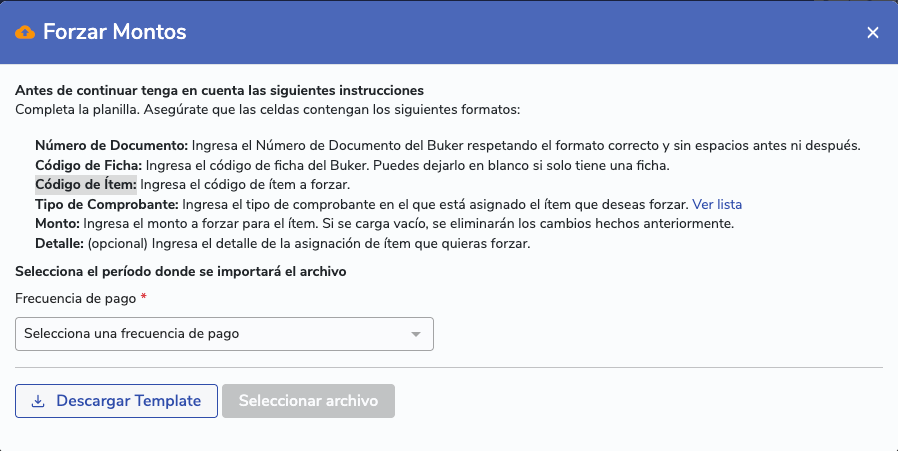The height and width of the screenshot is (451, 898).
Task: Click the "Código de Ficha:" label
Action: (90, 165)
